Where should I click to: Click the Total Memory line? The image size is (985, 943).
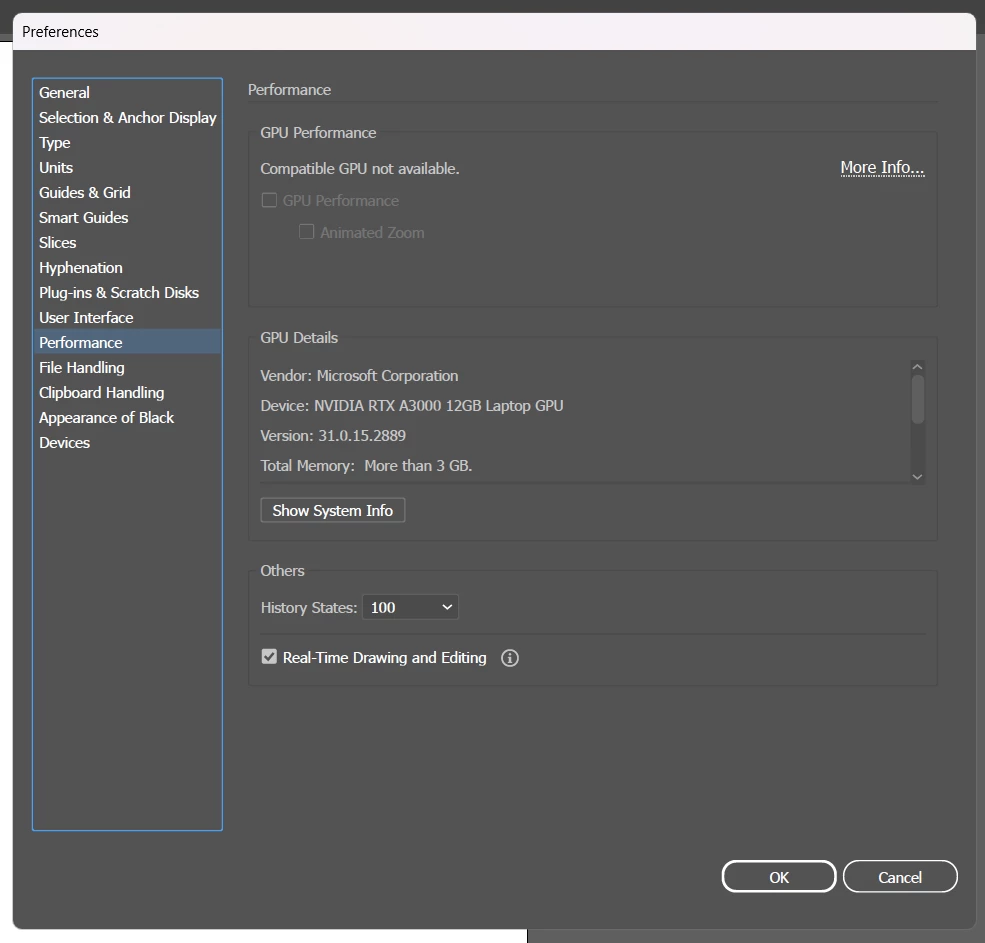tap(366, 466)
